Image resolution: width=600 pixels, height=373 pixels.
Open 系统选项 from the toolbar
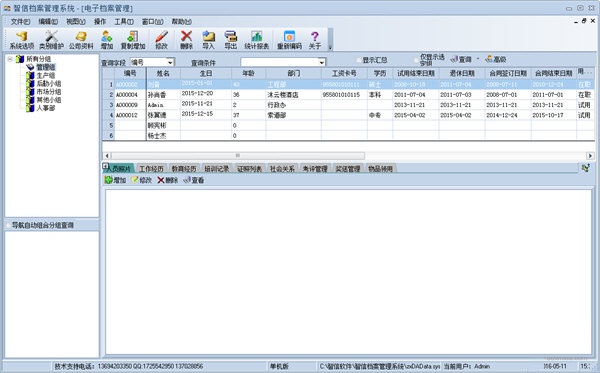pyautogui.click(x=22, y=40)
